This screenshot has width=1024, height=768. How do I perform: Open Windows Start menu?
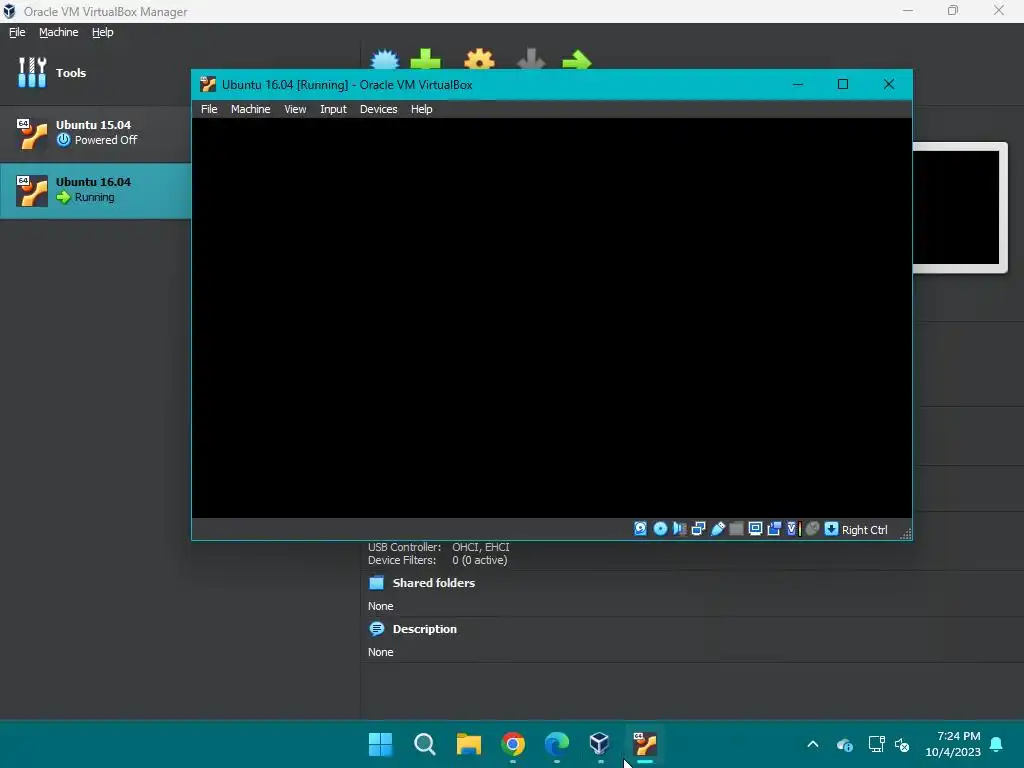(381, 744)
